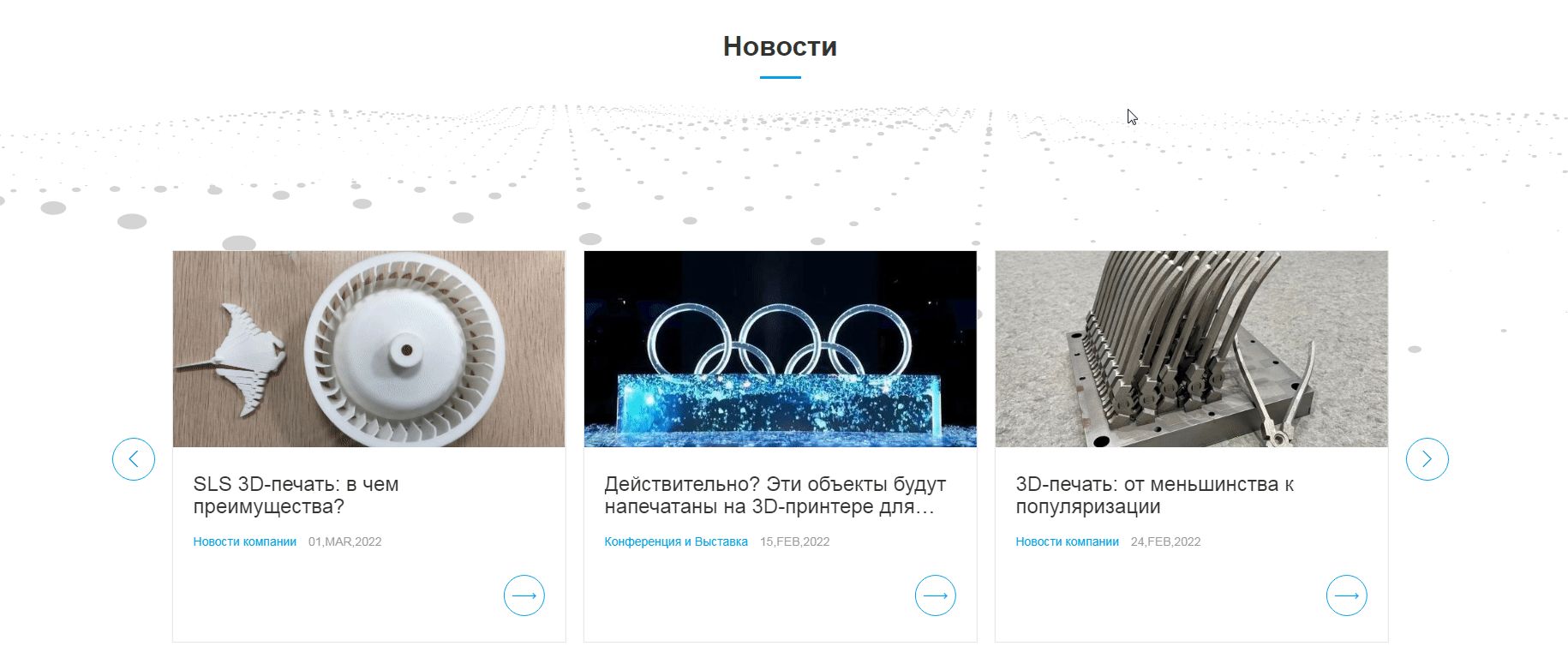The height and width of the screenshot is (664, 1568).
Task: Select Новости компании tag under SLS article
Action: [245, 541]
